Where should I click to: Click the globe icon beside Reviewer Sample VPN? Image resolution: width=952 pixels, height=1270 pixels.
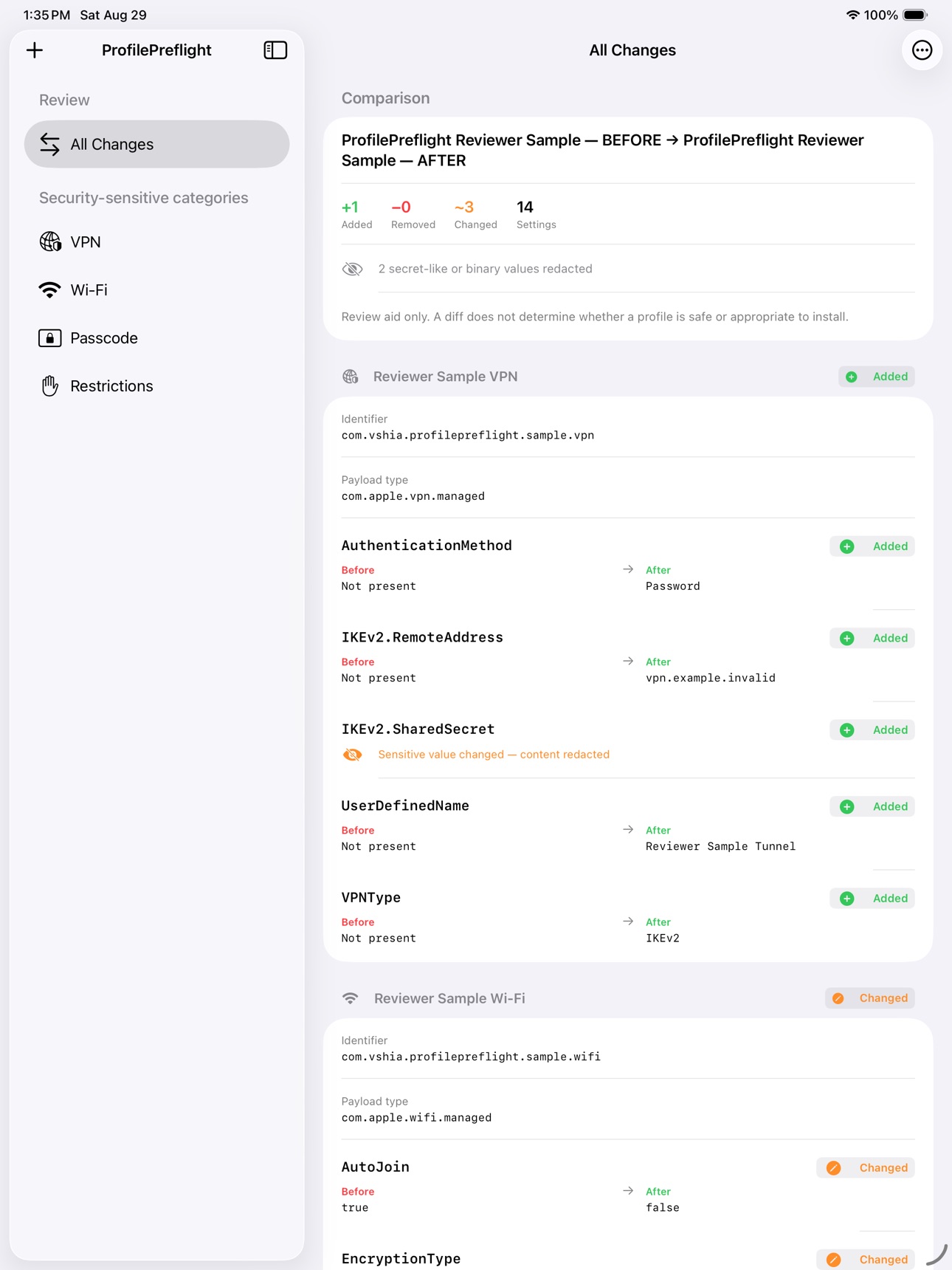(351, 377)
